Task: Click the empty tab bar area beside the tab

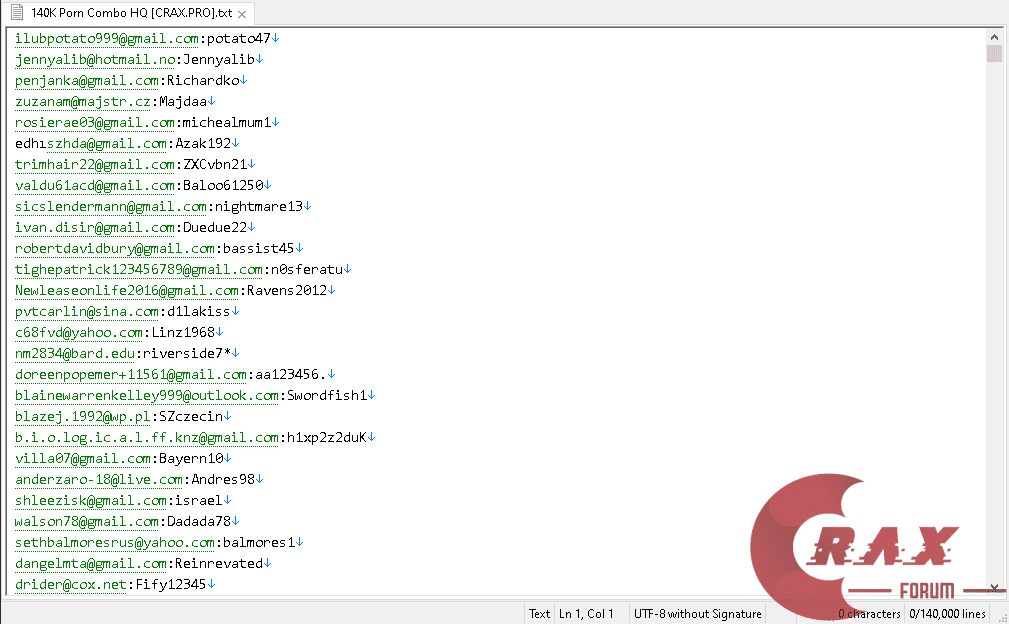Action: [631, 13]
